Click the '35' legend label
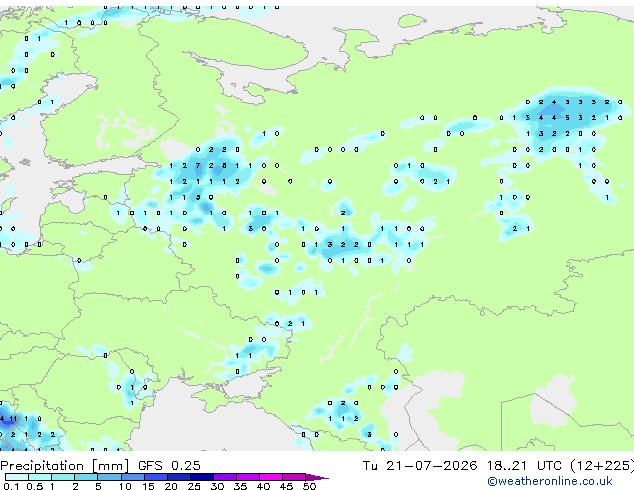 [240, 486]
